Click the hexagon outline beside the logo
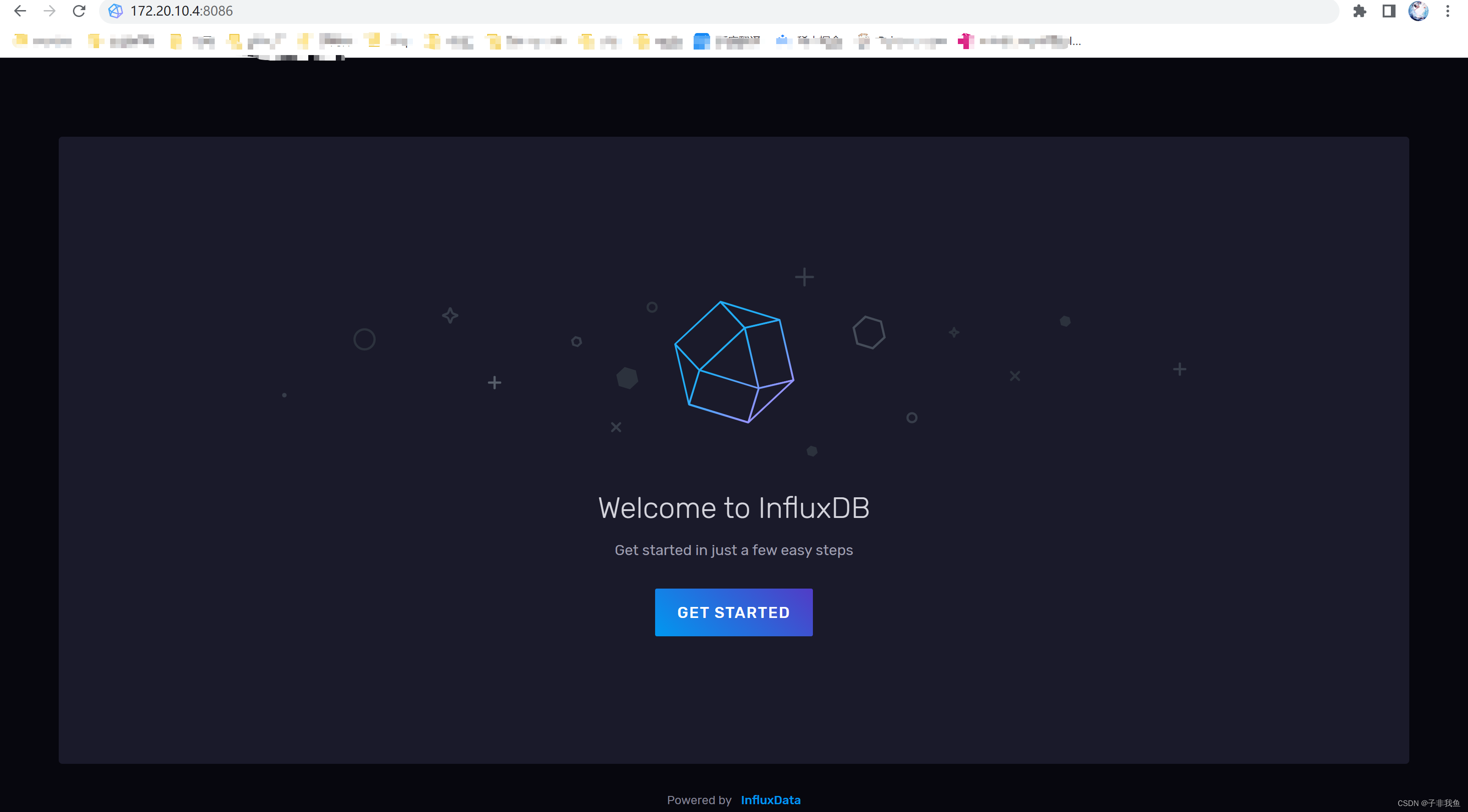 click(x=868, y=332)
